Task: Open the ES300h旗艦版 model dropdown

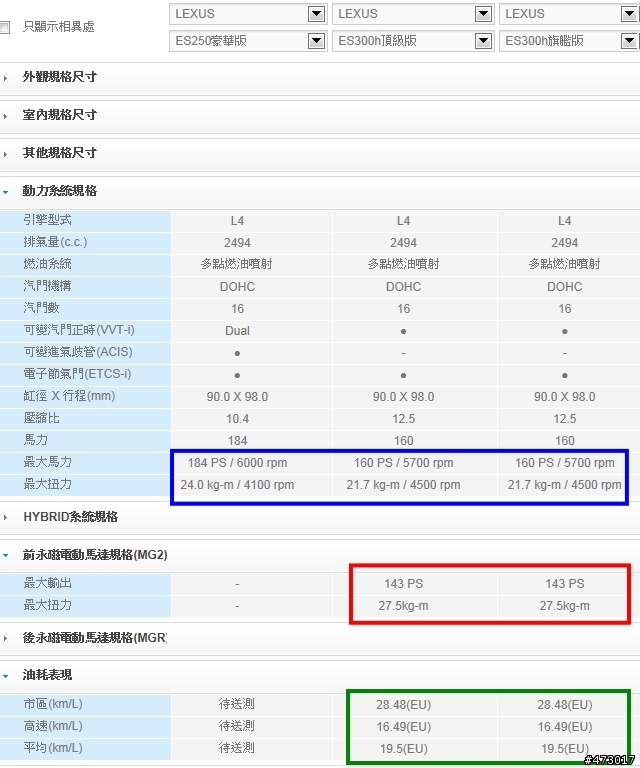Action: [x=569, y=41]
